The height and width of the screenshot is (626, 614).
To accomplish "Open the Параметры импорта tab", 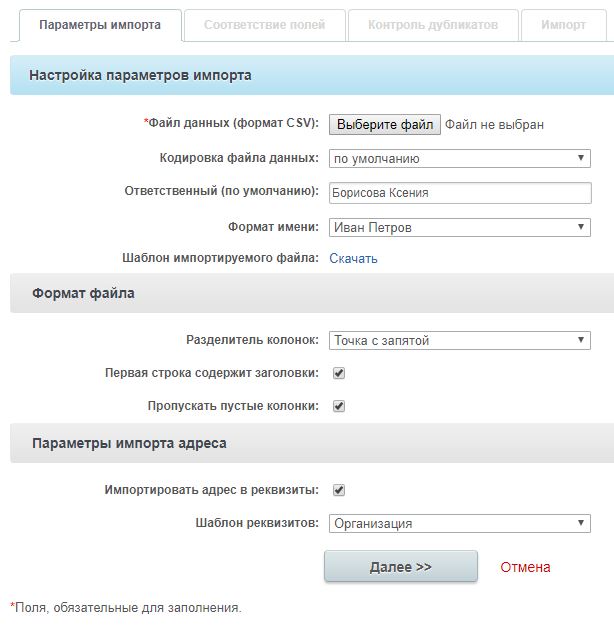I will click(x=100, y=25).
